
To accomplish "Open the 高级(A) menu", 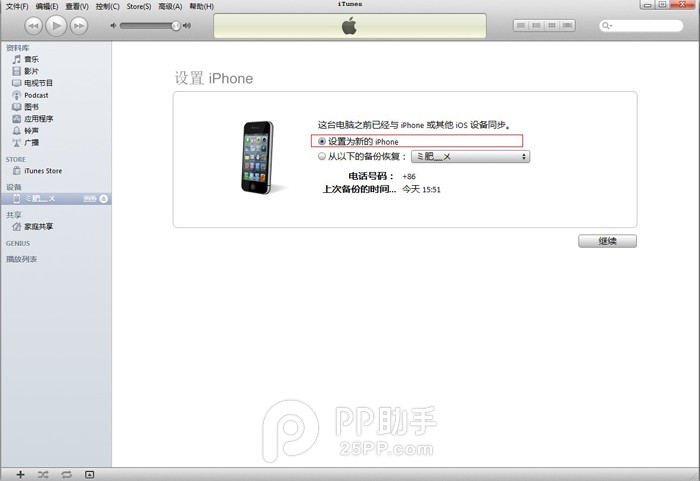I will 170,6.
